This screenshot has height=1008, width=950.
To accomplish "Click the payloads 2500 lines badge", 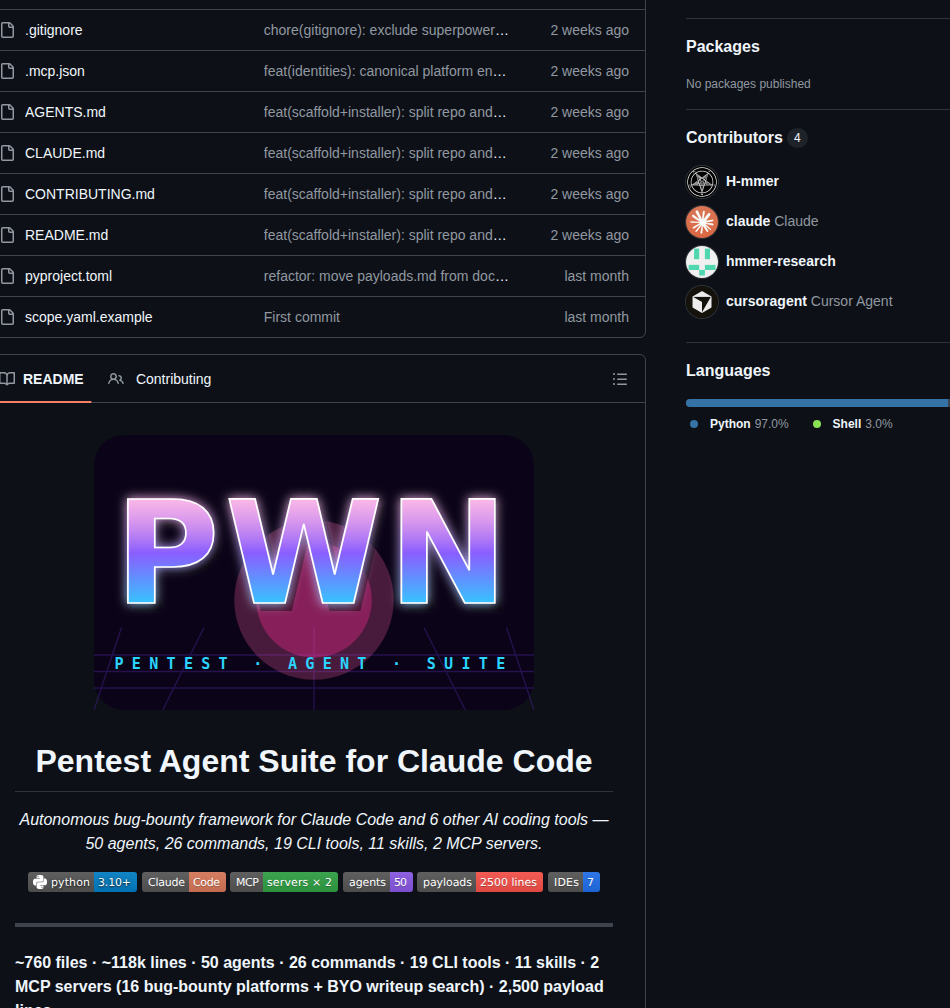I will [480, 882].
